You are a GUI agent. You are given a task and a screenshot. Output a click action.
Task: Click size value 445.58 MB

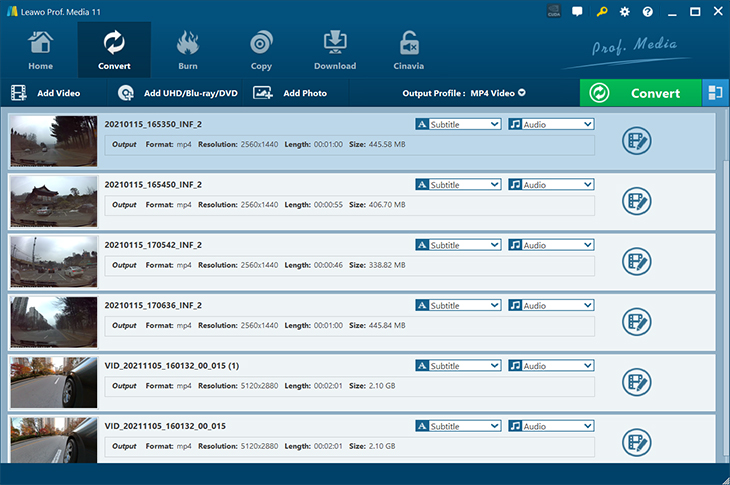[x=387, y=144]
